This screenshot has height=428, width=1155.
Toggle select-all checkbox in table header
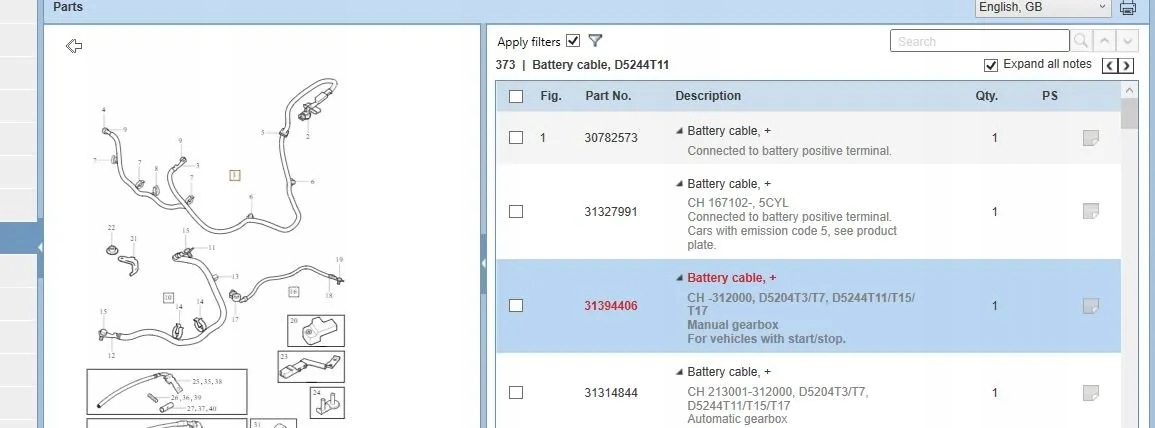516,97
